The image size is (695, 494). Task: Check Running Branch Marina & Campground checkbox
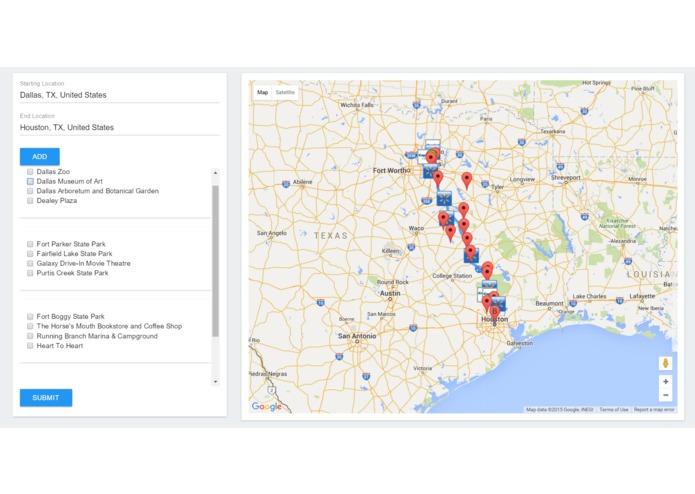[x=30, y=336]
